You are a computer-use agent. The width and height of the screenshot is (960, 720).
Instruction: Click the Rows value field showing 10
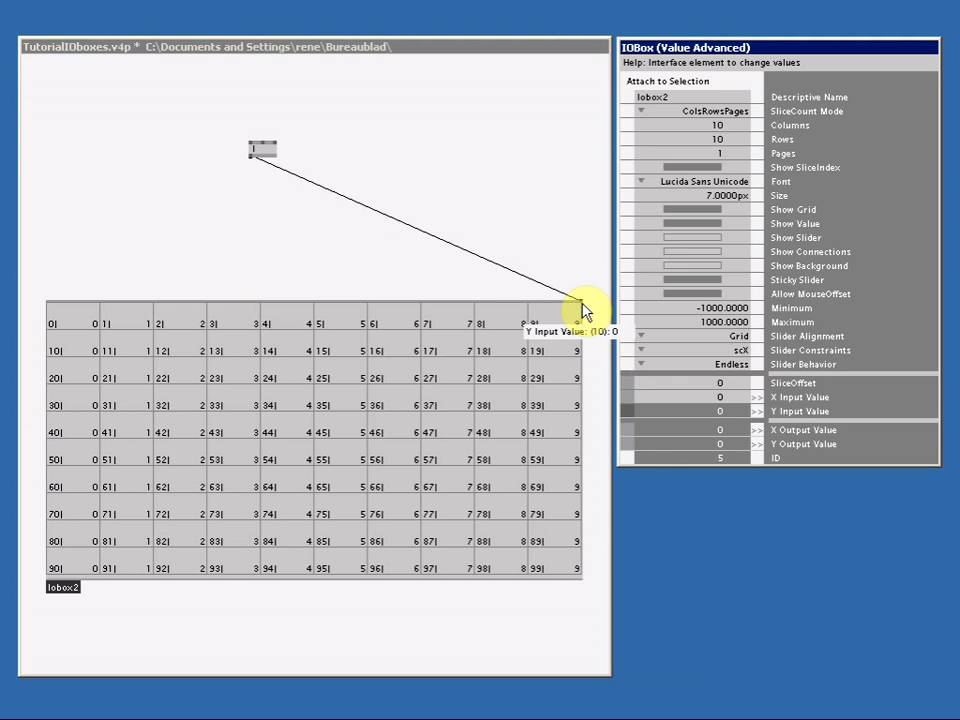point(692,139)
